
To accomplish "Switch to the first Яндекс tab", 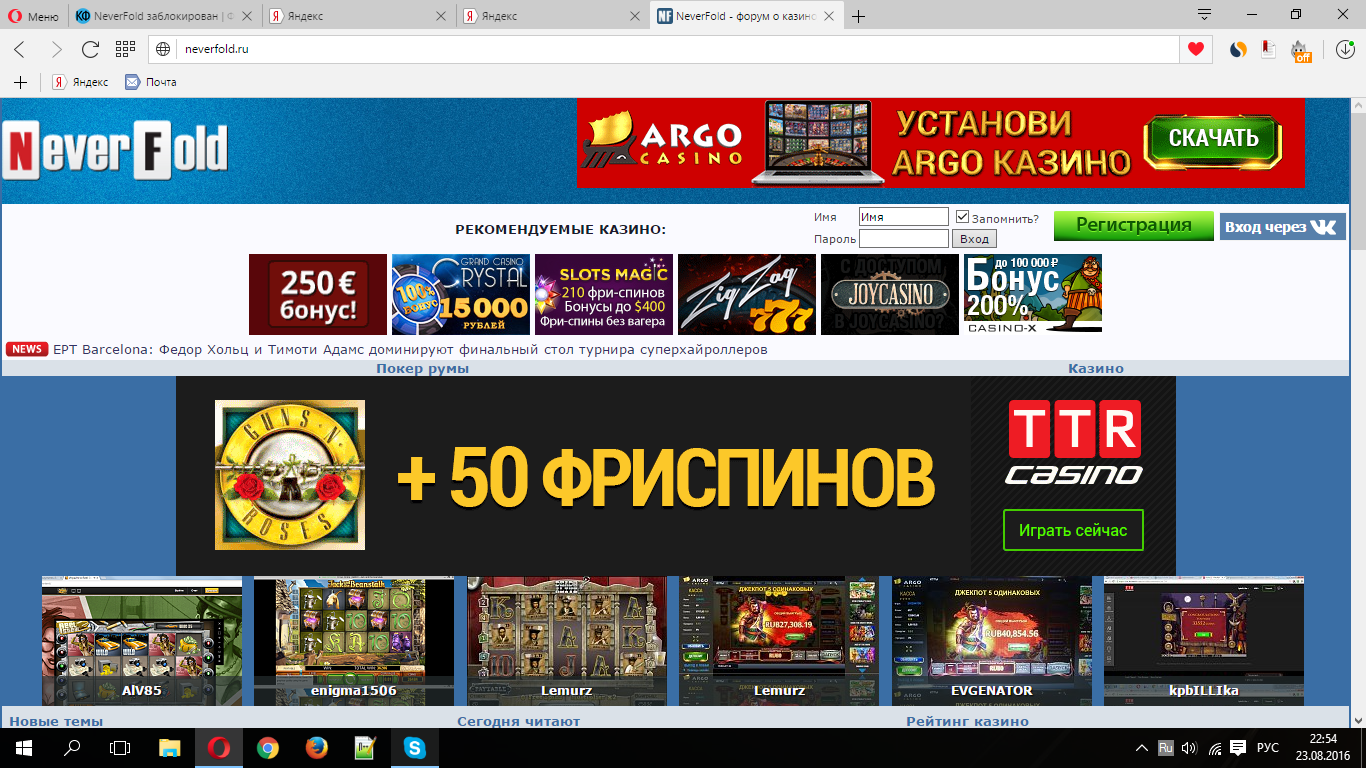I will pyautogui.click(x=359, y=16).
